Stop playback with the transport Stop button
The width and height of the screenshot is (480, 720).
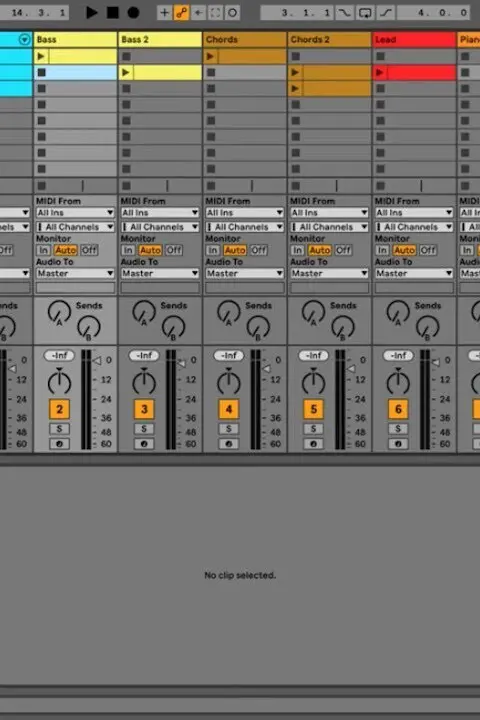click(113, 12)
